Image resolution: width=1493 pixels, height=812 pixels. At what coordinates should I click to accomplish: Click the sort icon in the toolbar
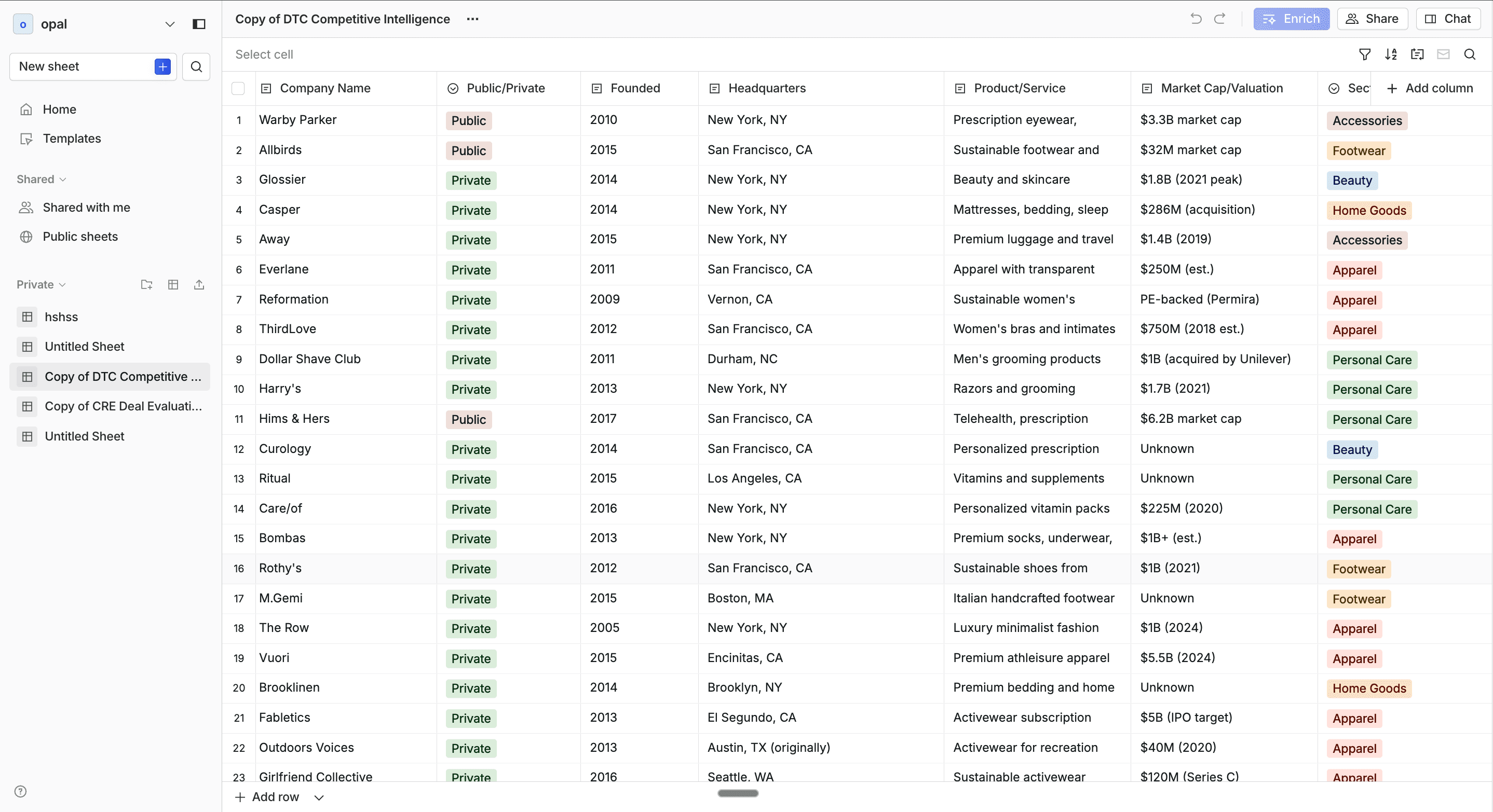coord(1390,54)
